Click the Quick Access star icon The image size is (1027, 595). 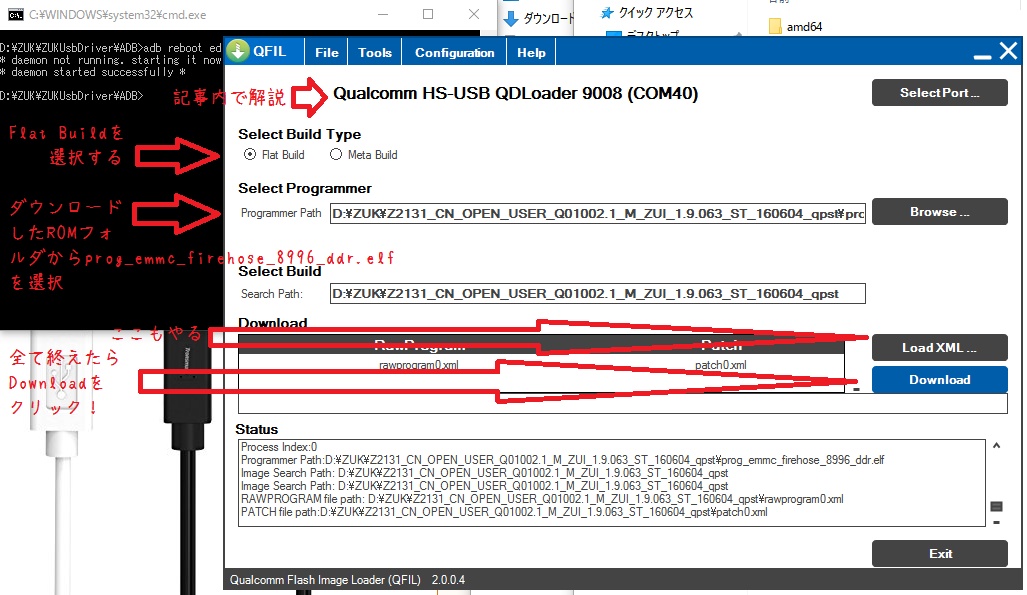607,13
